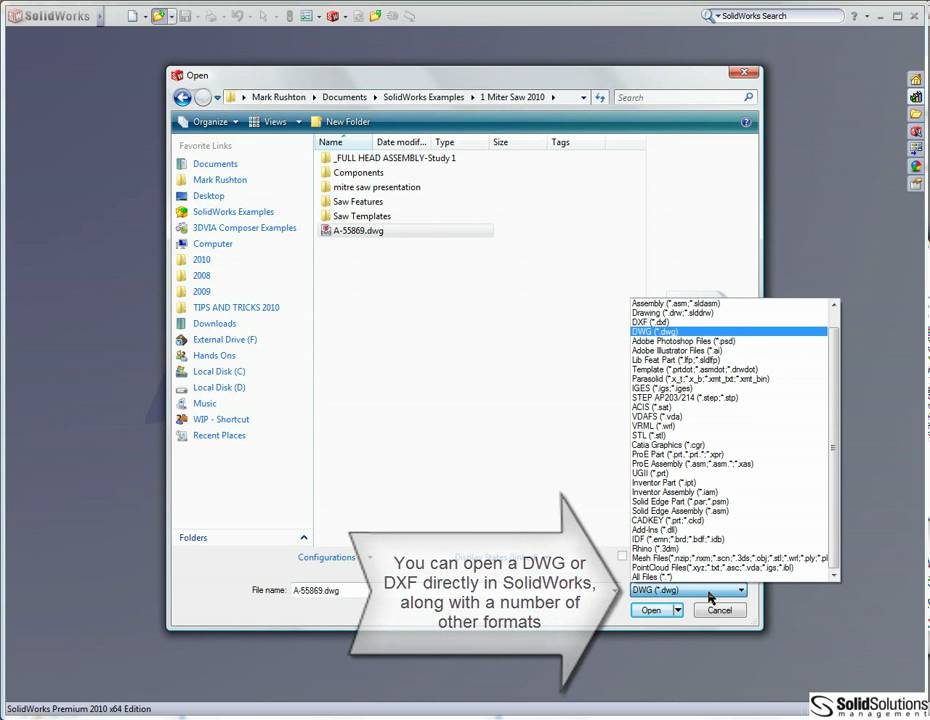Image resolution: width=930 pixels, height=720 pixels.
Task: Expand the SolidWorks logo menu arrow
Action: tap(100, 16)
